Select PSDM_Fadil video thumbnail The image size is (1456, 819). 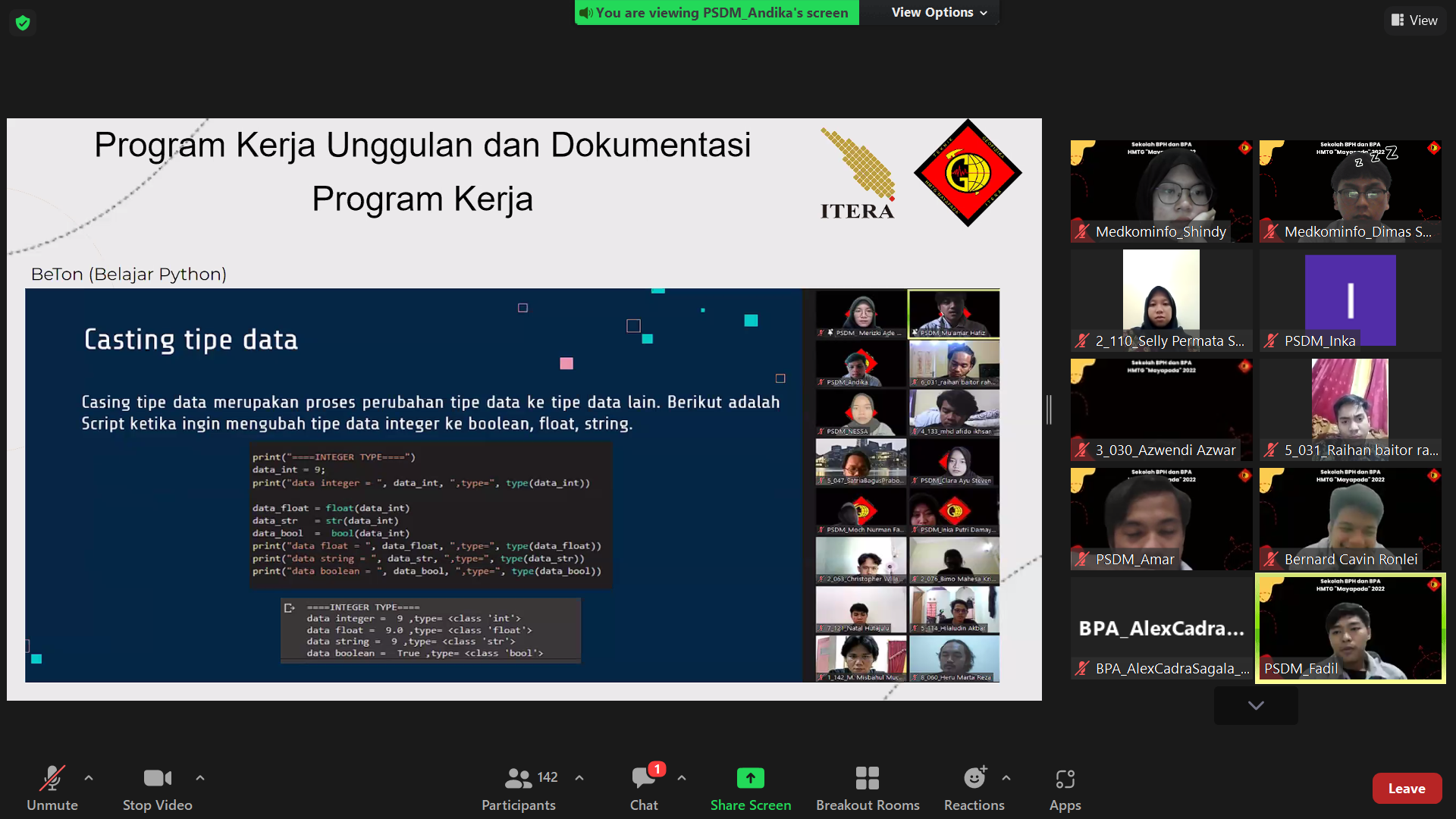[1350, 628]
